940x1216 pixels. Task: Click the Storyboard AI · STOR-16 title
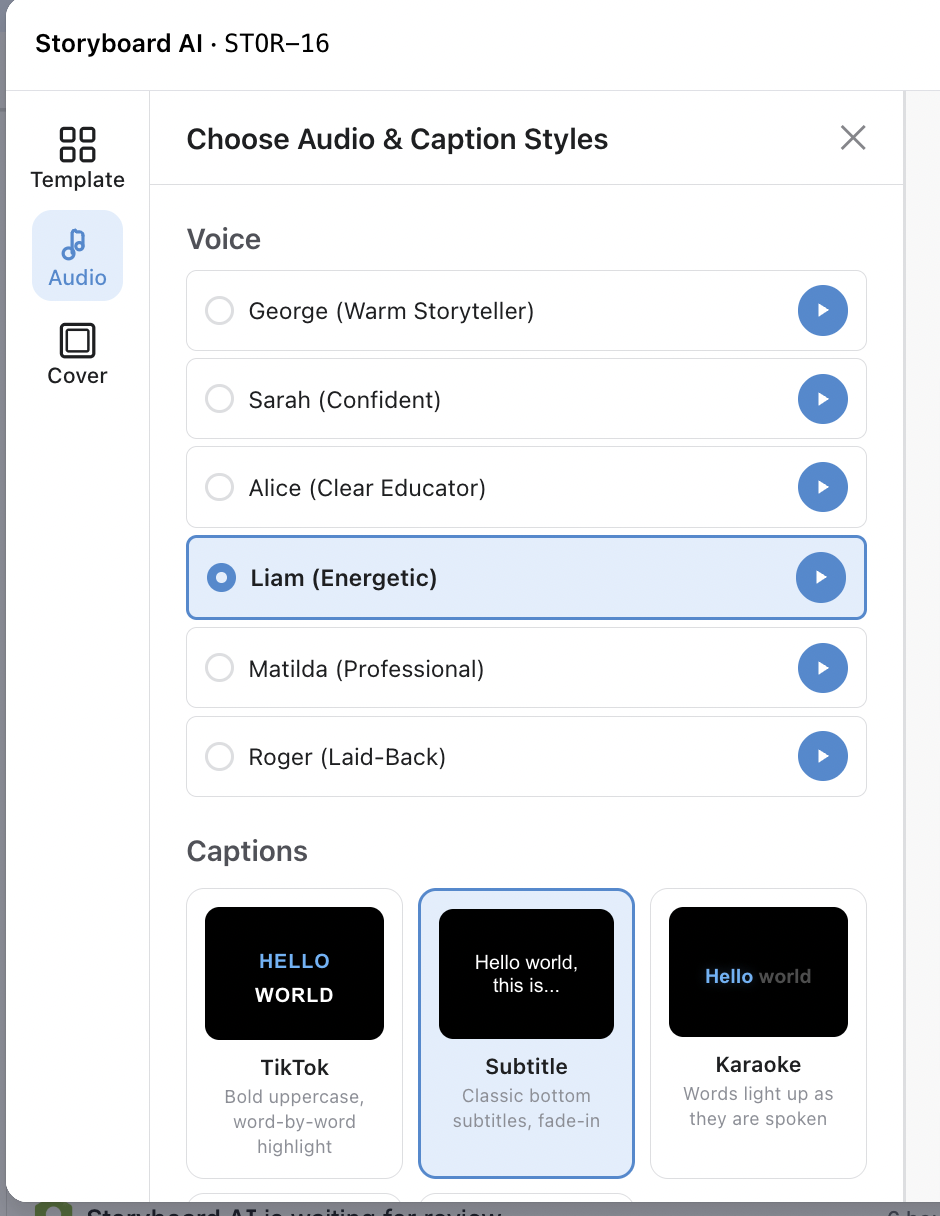182,43
